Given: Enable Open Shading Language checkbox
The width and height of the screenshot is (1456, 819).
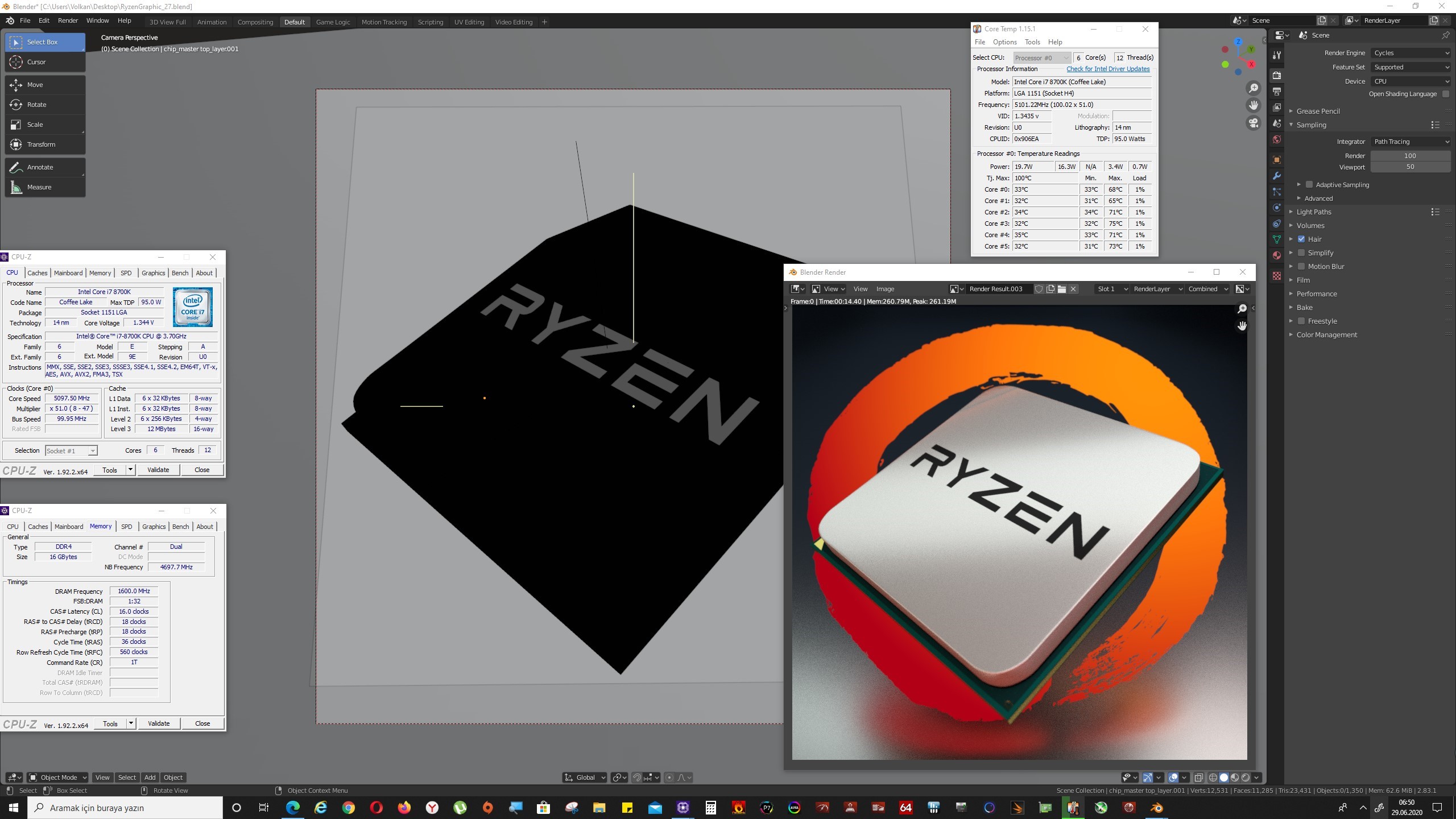Looking at the screenshot, I should pyautogui.click(x=1446, y=94).
